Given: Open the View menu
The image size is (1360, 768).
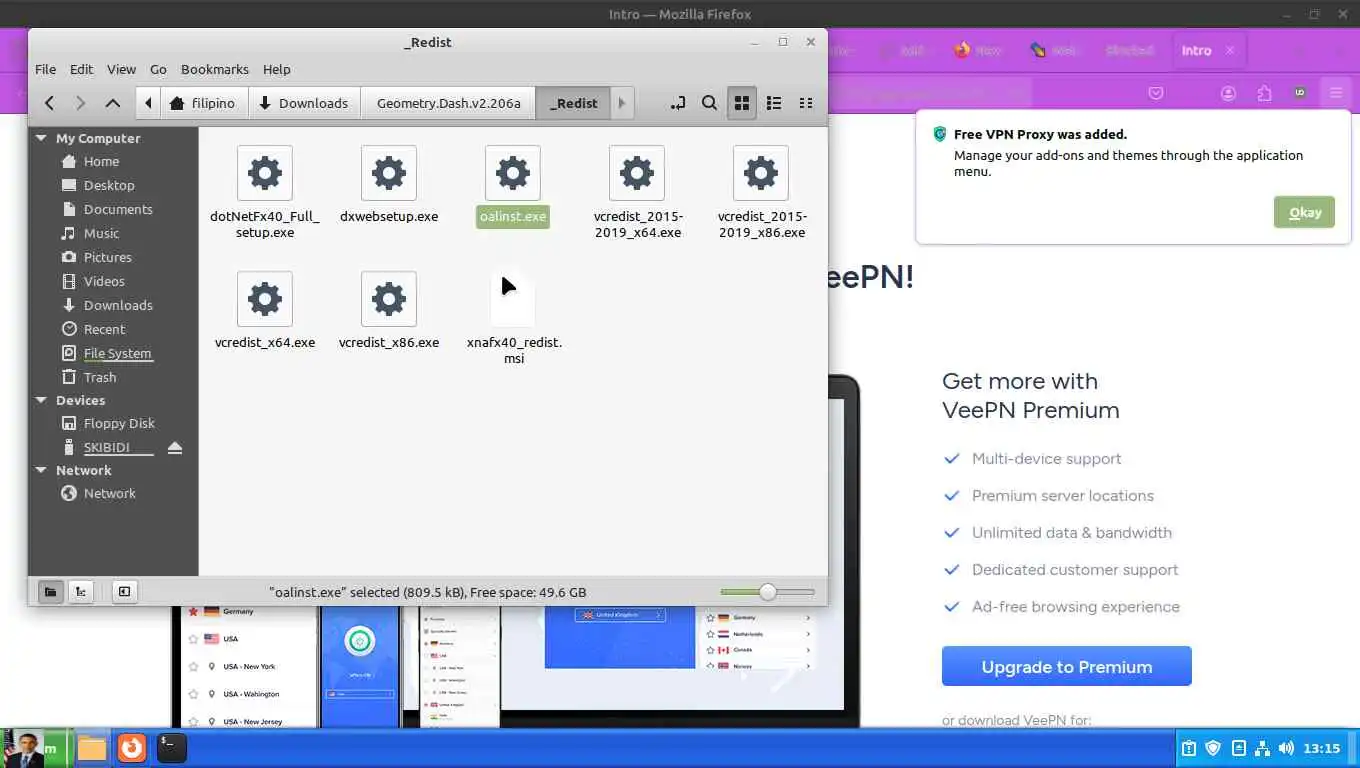Looking at the screenshot, I should (x=121, y=69).
